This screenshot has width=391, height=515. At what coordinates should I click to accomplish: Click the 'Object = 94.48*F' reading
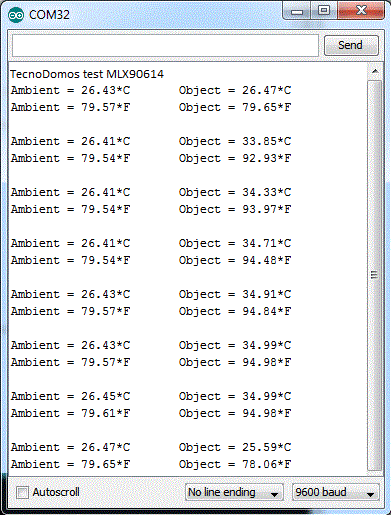coord(235,260)
